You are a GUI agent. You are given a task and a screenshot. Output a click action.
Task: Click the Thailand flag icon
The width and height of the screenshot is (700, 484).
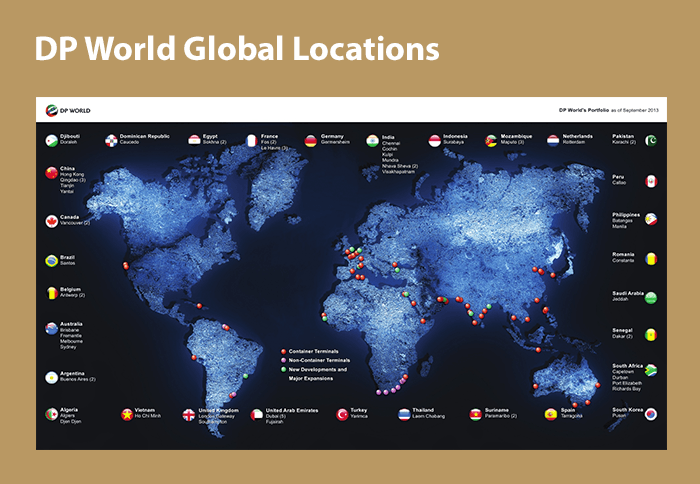tap(404, 415)
